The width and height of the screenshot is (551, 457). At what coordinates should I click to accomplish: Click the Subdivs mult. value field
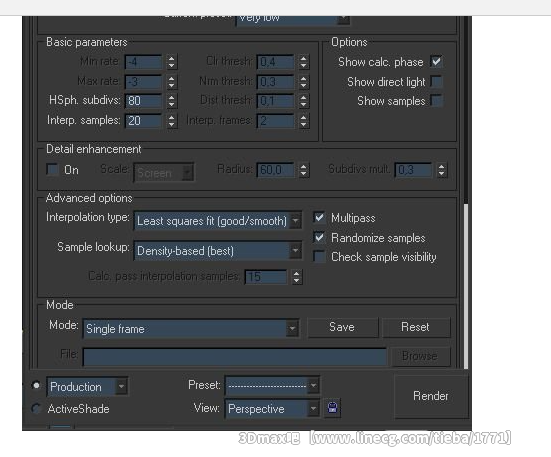(414, 170)
